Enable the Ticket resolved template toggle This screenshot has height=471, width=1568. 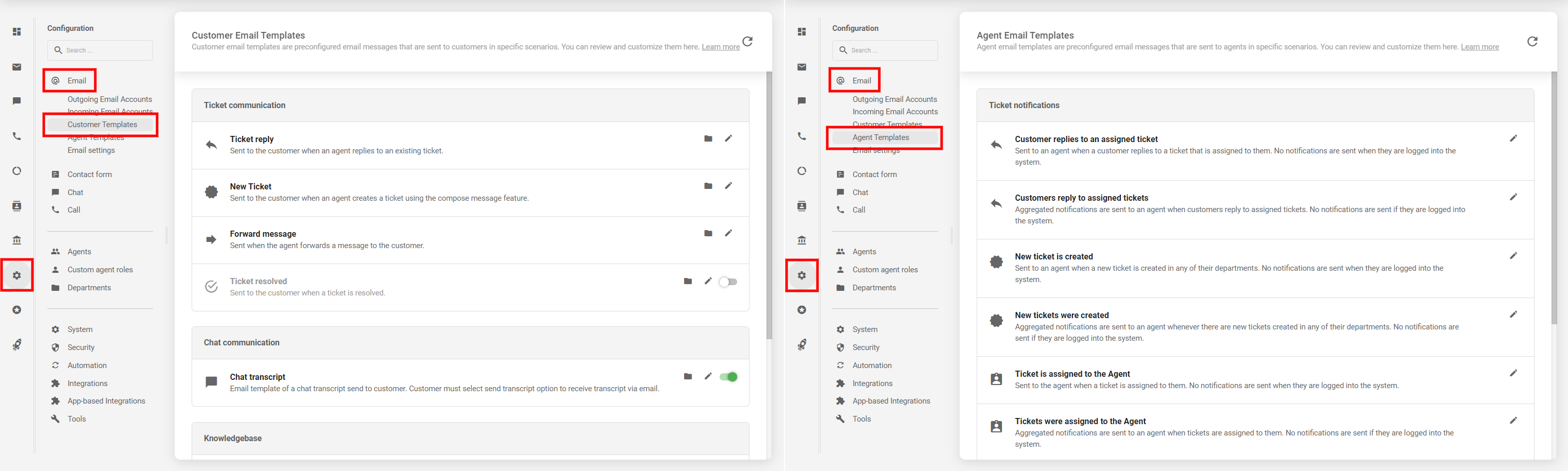(727, 281)
